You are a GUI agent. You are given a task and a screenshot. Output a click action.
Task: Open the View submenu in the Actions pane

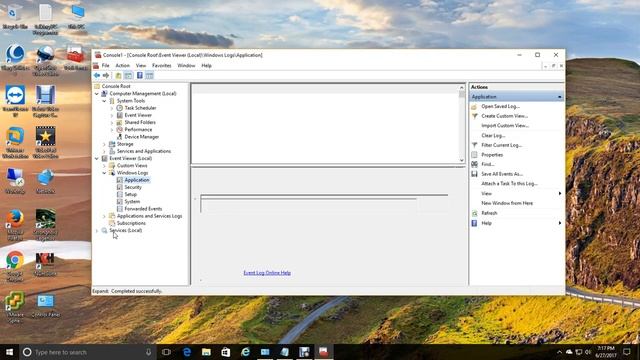point(517,193)
